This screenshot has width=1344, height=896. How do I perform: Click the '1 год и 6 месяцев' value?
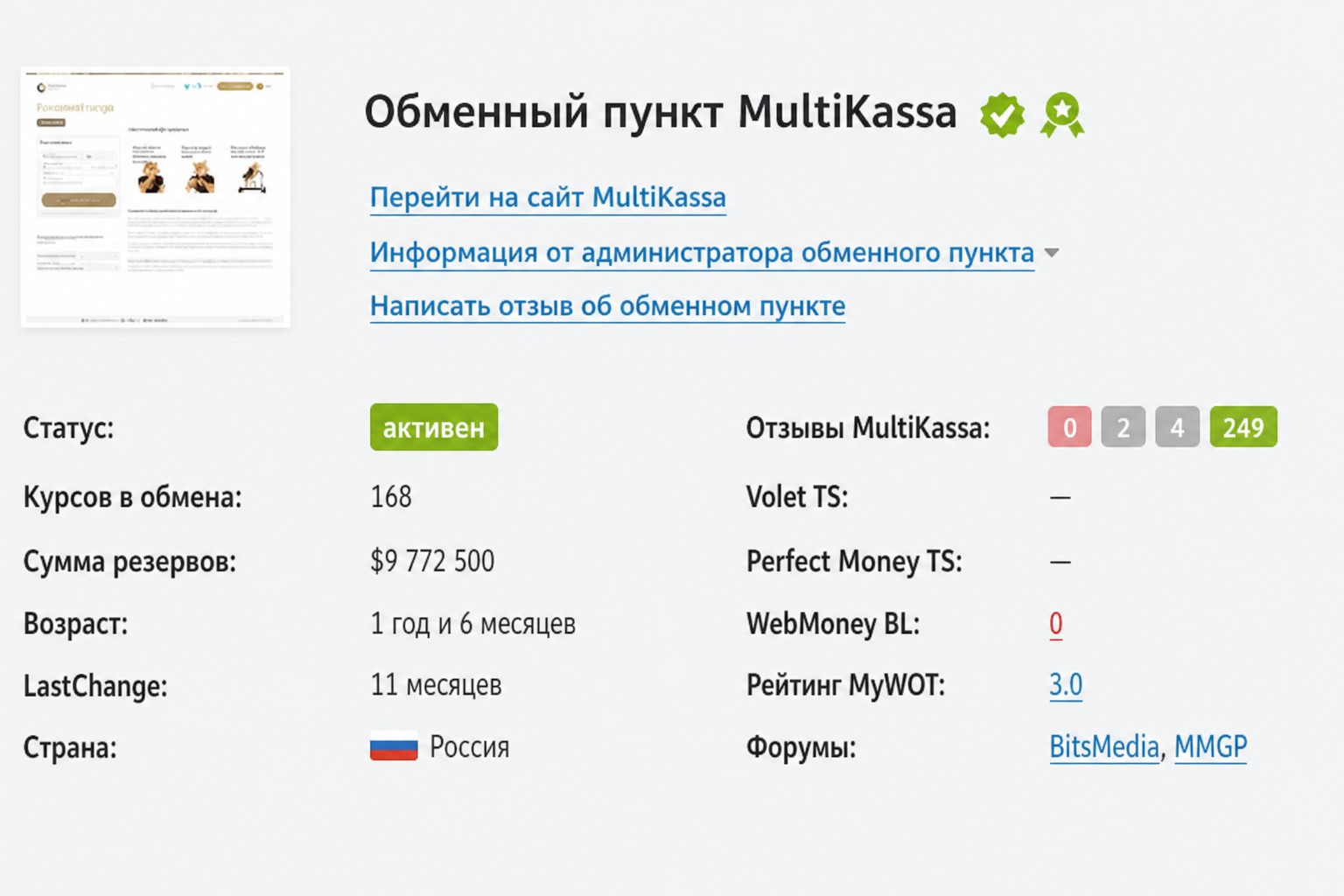(x=472, y=624)
